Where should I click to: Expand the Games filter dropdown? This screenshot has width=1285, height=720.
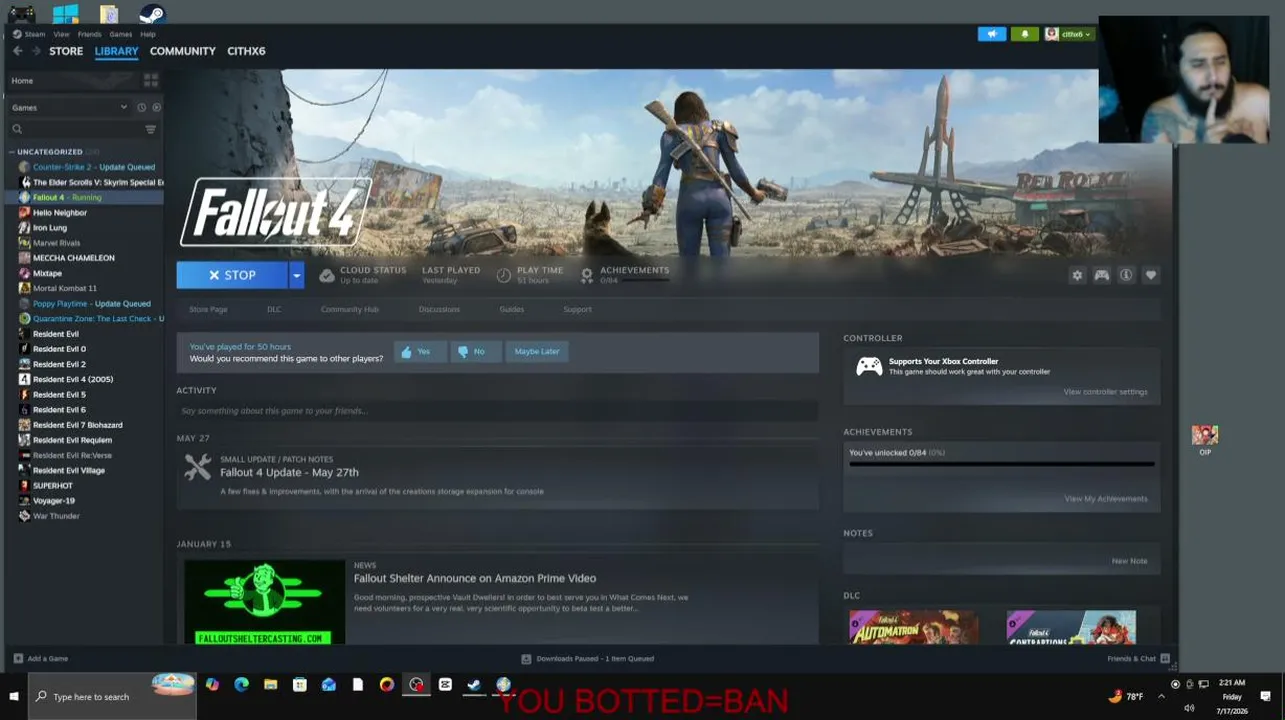(124, 107)
